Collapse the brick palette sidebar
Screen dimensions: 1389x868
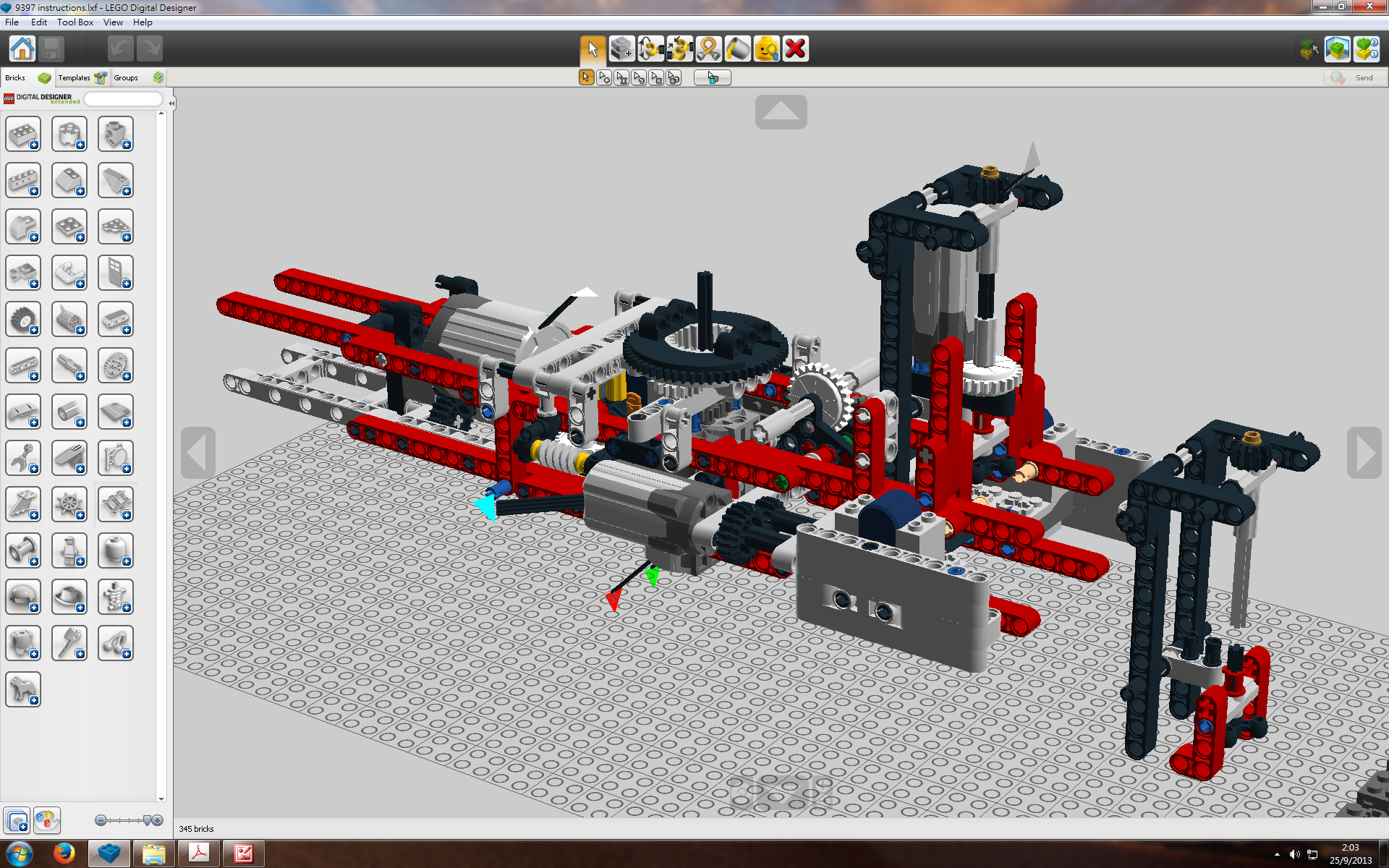pyautogui.click(x=171, y=103)
